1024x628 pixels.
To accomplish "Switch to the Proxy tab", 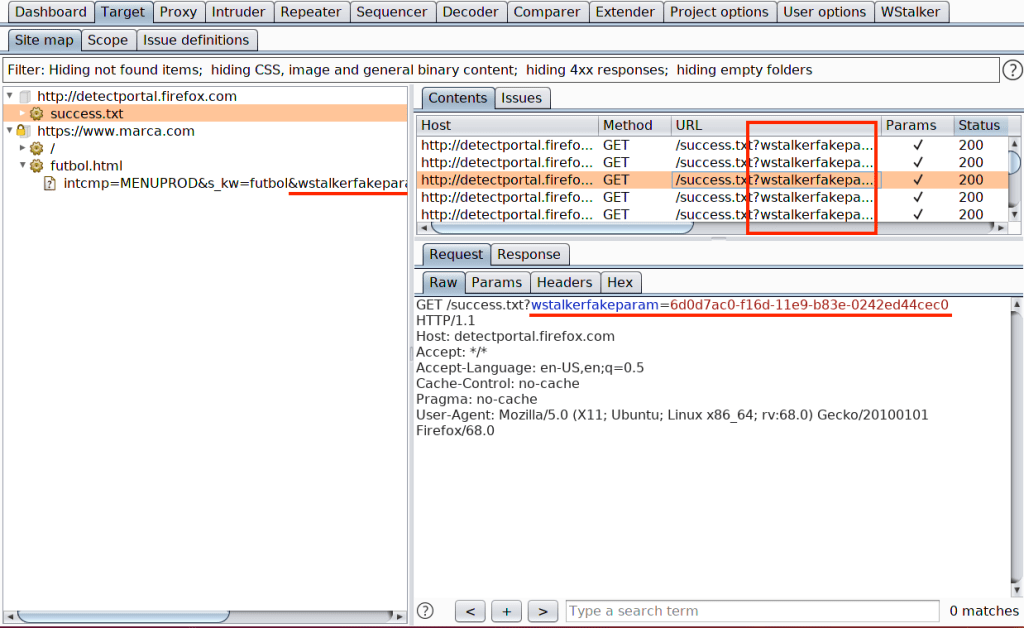I will (178, 12).
